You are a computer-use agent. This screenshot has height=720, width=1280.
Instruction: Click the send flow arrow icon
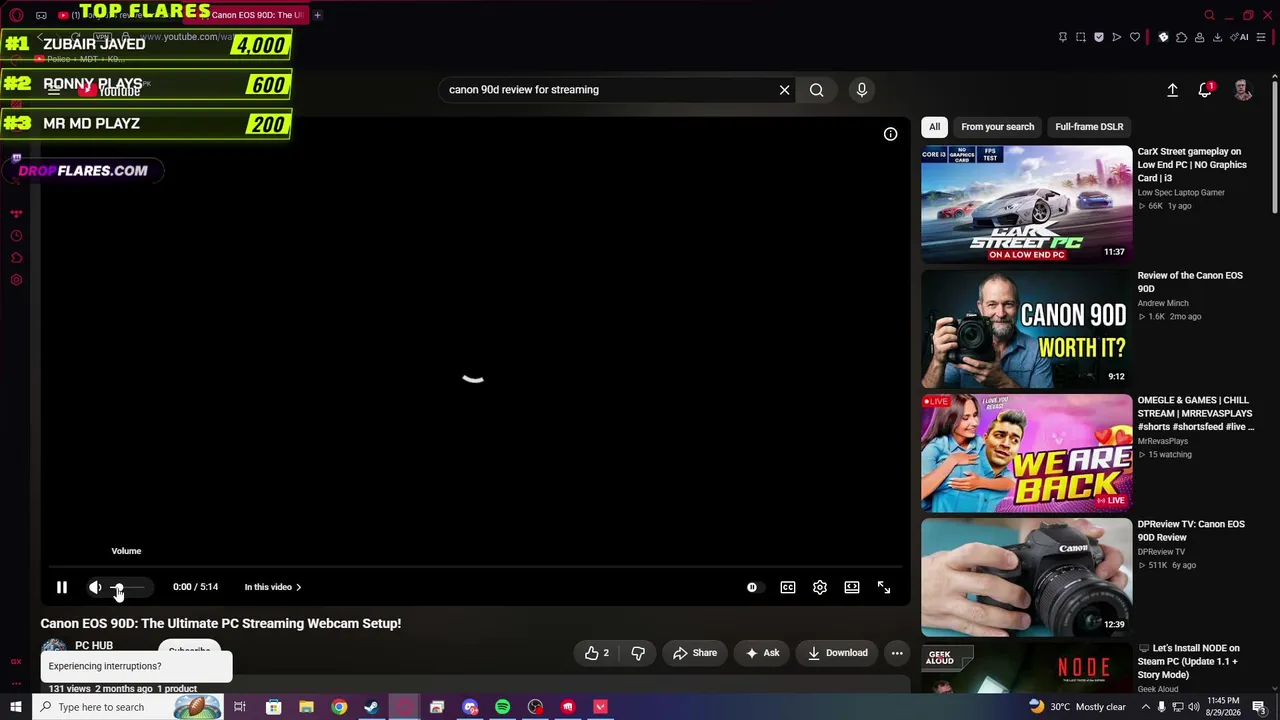(x=1117, y=37)
